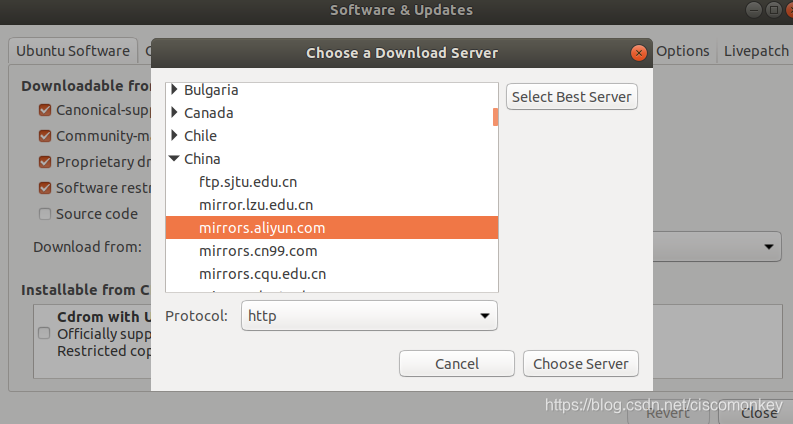This screenshot has height=424, width=793.
Task: Select ftp.sjtu.edu.cn server
Action: click(332, 182)
